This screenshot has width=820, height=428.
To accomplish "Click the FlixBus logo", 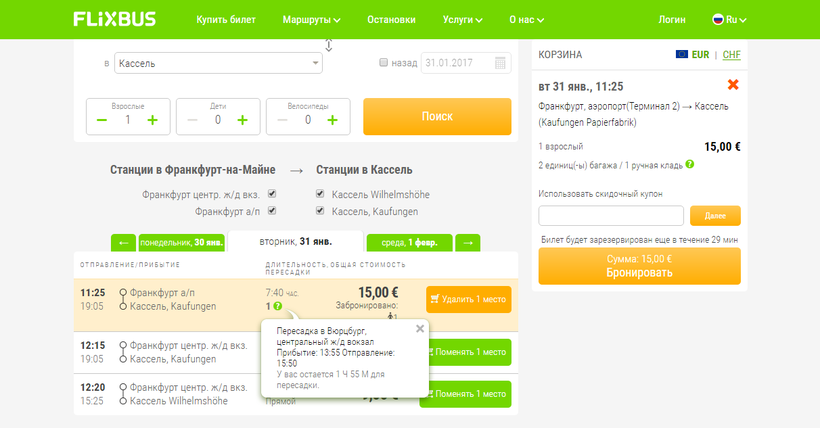I will pyautogui.click(x=116, y=19).
